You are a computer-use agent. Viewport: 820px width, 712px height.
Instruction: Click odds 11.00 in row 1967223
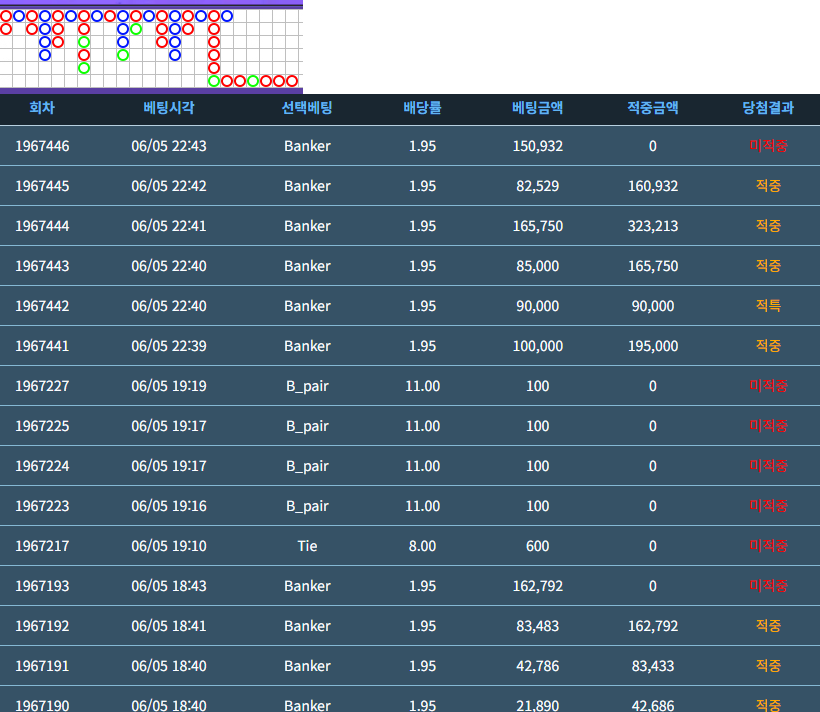coord(423,506)
